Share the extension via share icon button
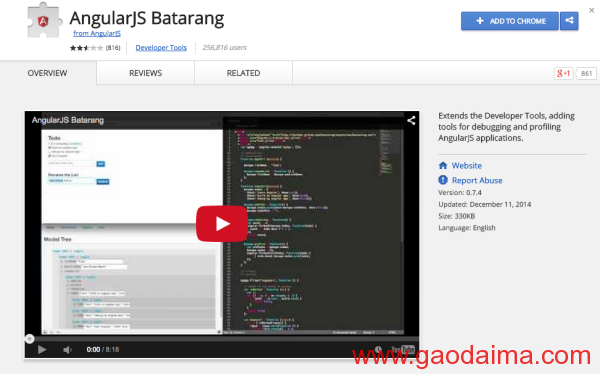The height and width of the screenshot is (374, 600). tap(569, 21)
